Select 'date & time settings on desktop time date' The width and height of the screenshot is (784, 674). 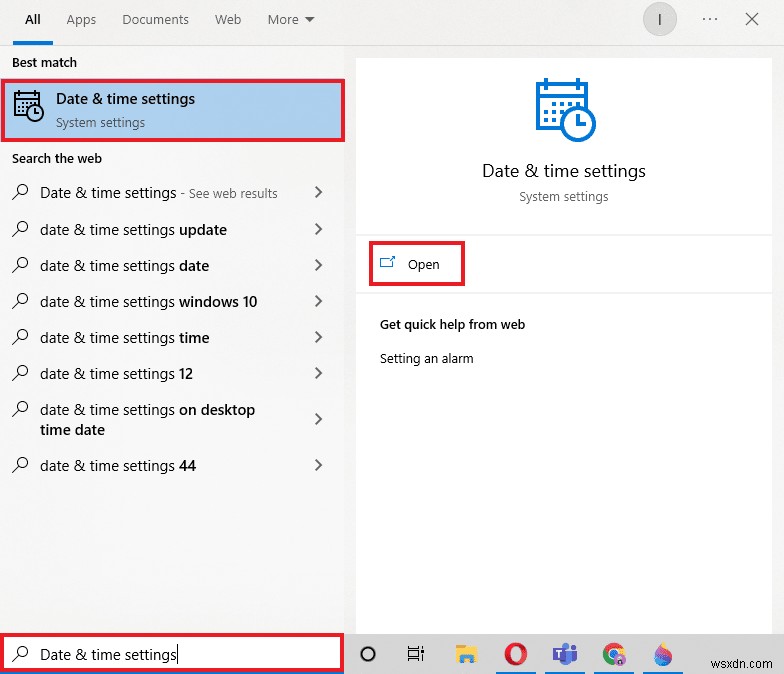[x=148, y=420]
